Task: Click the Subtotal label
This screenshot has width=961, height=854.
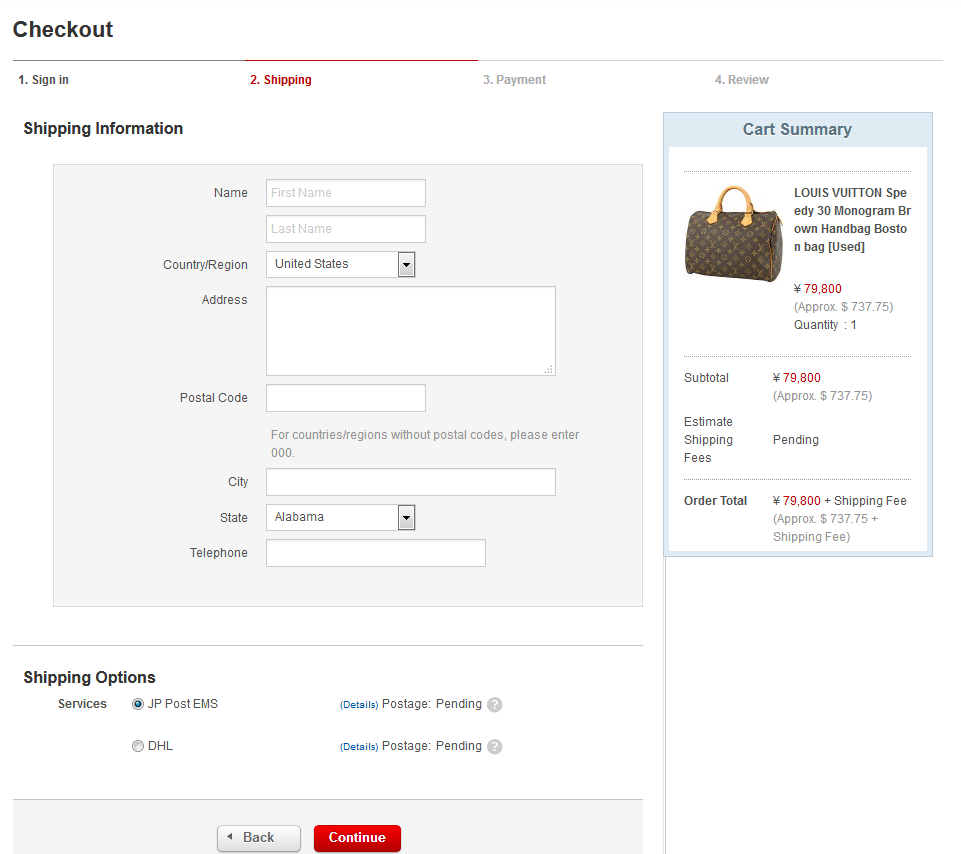Action: (x=706, y=378)
